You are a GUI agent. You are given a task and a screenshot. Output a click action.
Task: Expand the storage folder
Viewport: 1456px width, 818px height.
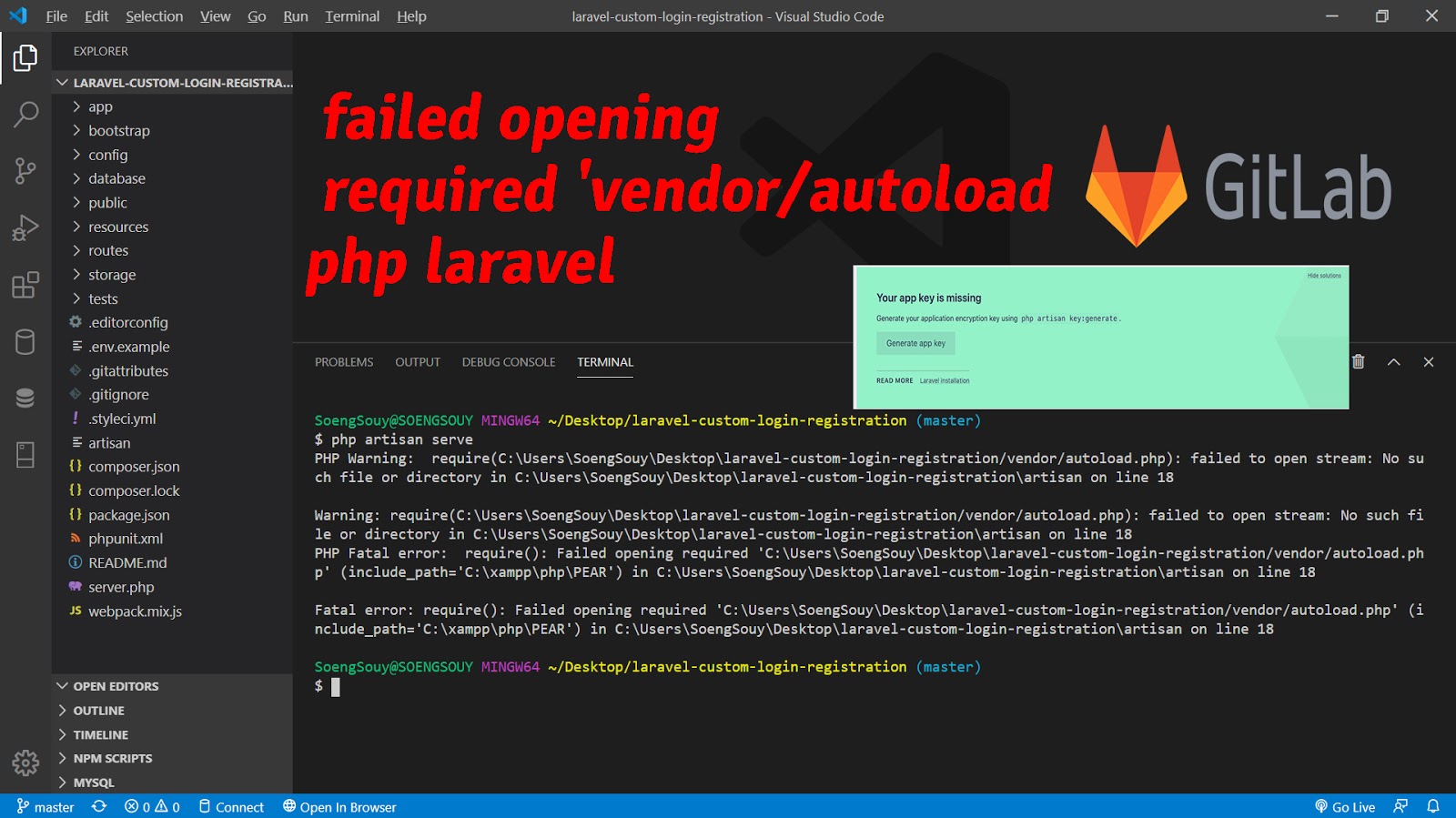pyautogui.click(x=173, y=275)
